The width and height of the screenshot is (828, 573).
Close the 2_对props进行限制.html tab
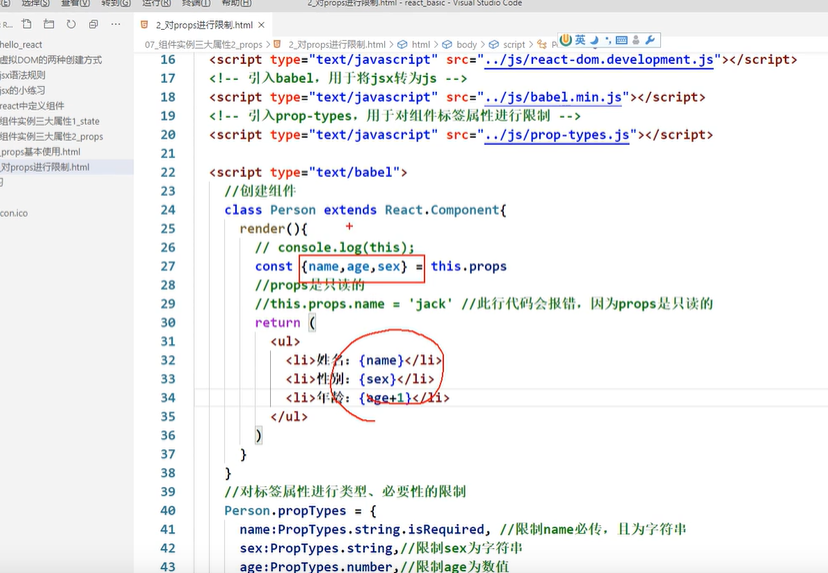click(x=261, y=25)
